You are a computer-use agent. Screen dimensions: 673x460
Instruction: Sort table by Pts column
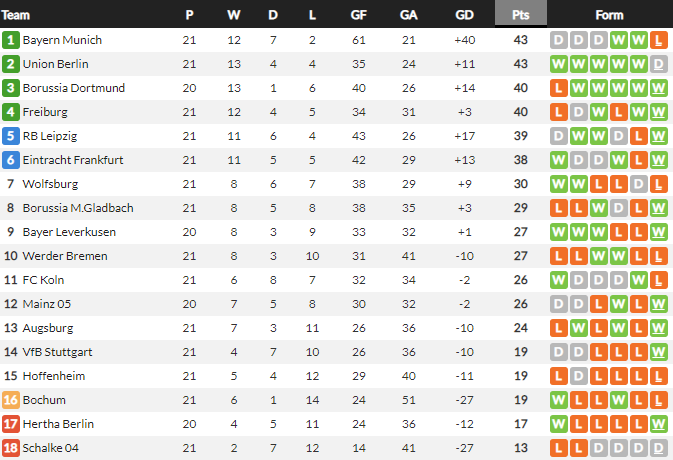[x=520, y=15]
